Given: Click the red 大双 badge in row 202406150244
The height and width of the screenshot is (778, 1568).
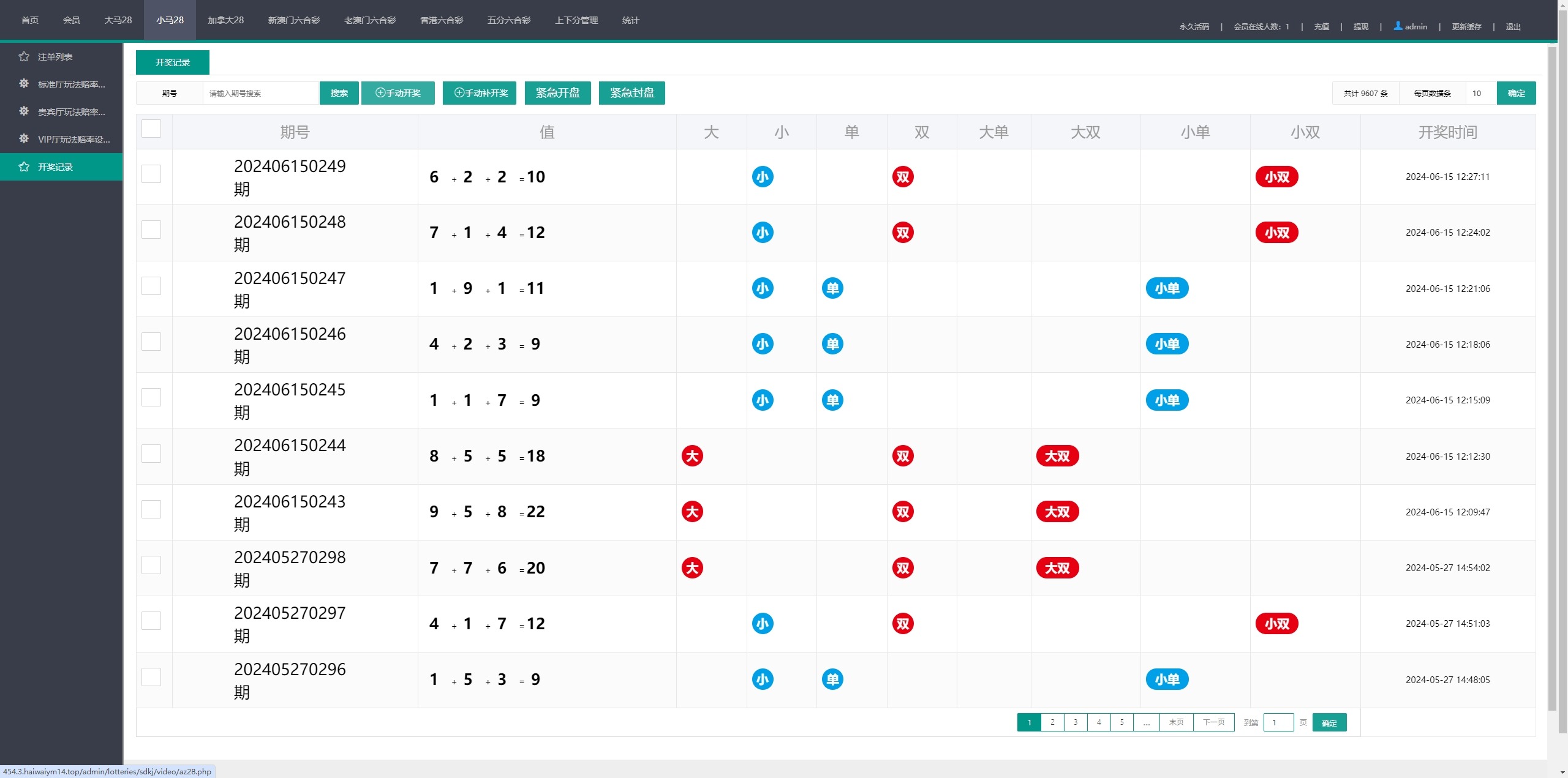Looking at the screenshot, I should [1057, 456].
